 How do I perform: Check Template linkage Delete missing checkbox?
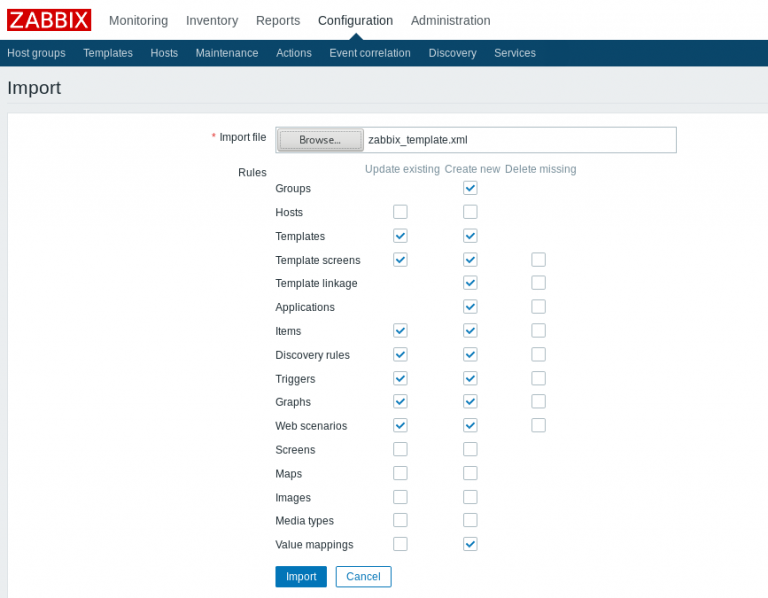tap(538, 283)
